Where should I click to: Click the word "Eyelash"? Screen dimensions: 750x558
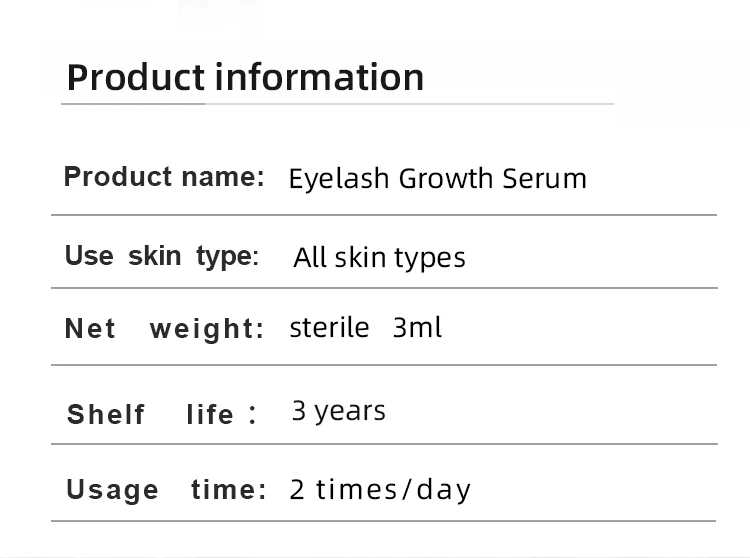click(x=338, y=180)
